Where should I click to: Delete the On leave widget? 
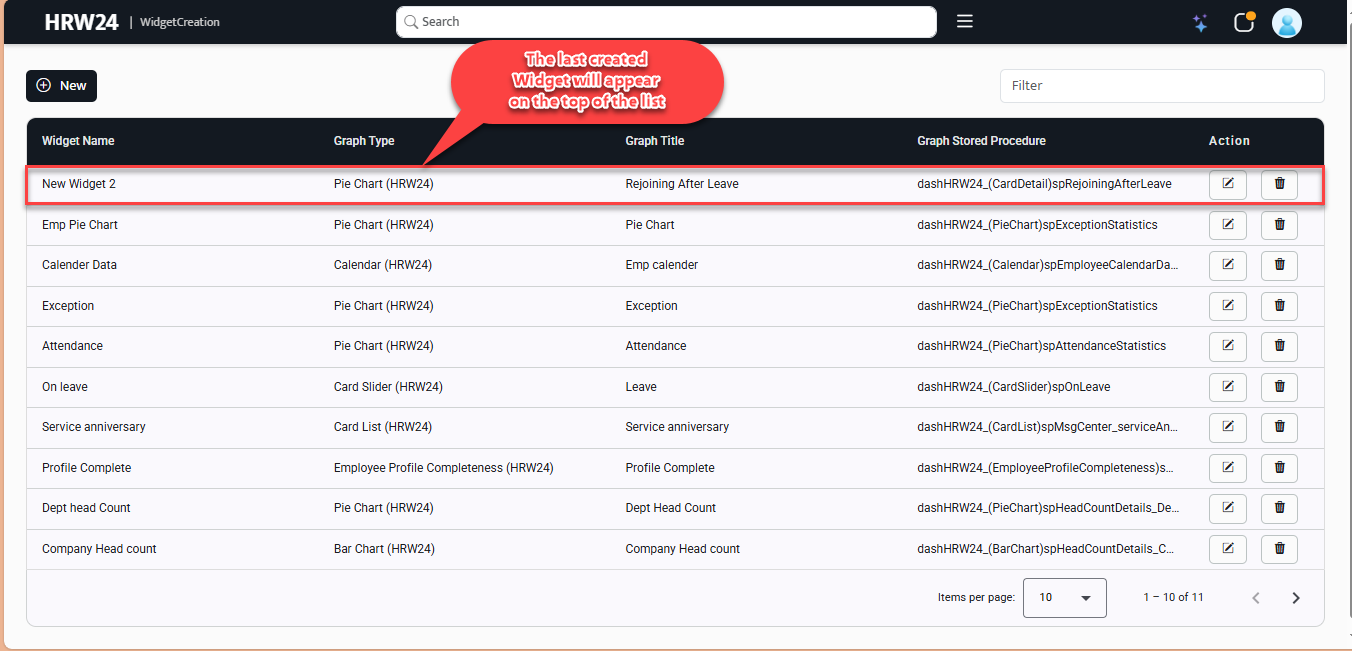[1279, 387]
